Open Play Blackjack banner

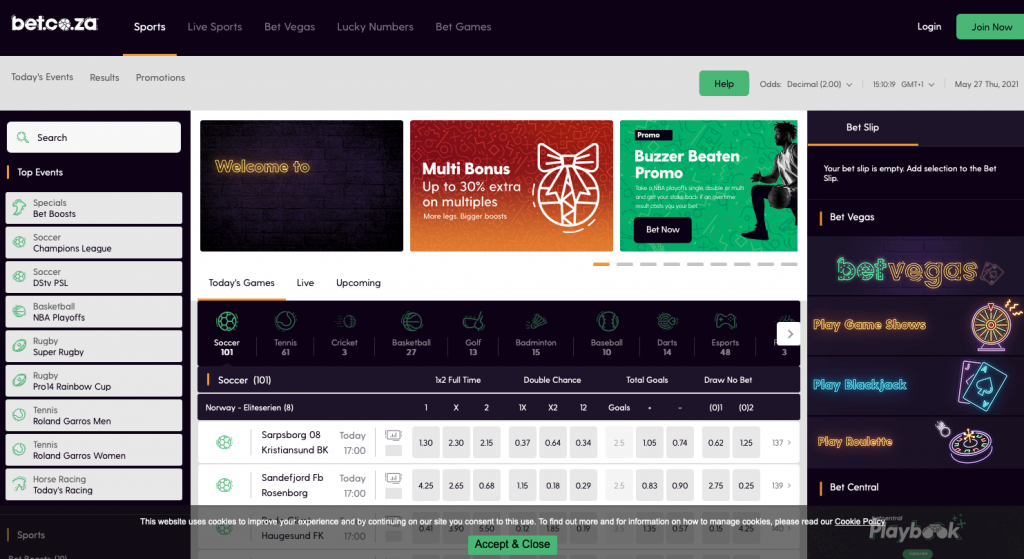click(x=916, y=385)
